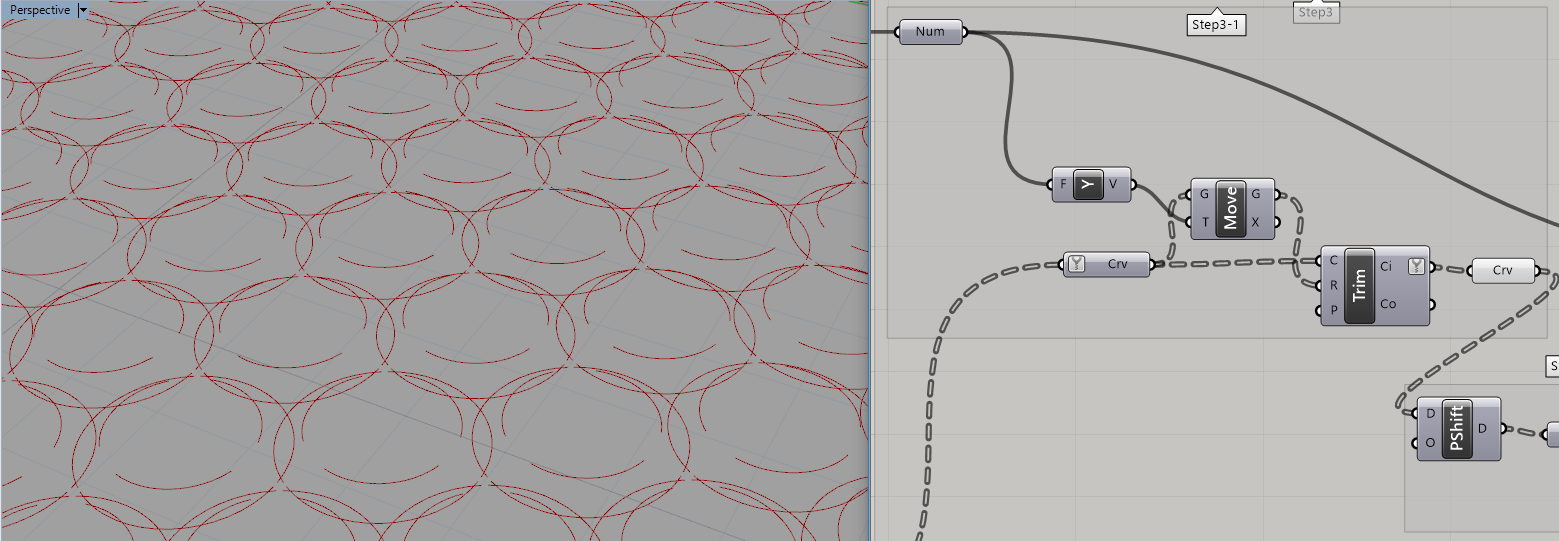
Task: Select the Move component
Action: (x=1231, y=209)
